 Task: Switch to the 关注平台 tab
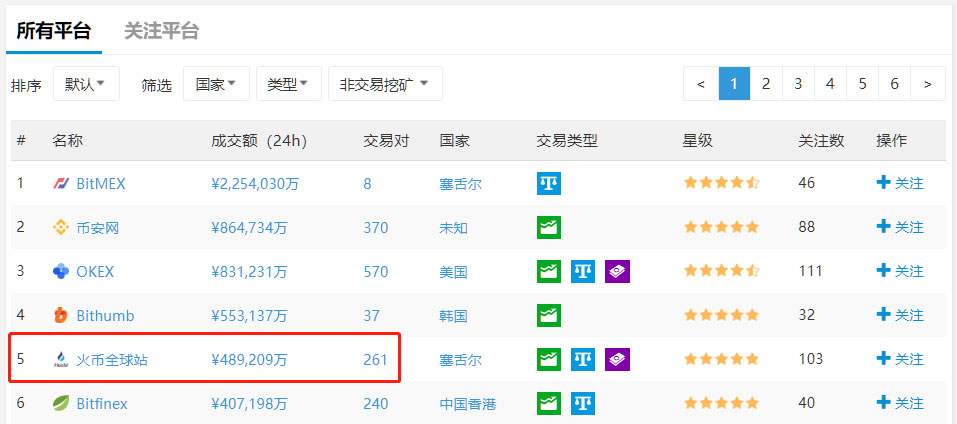(162, 31)
